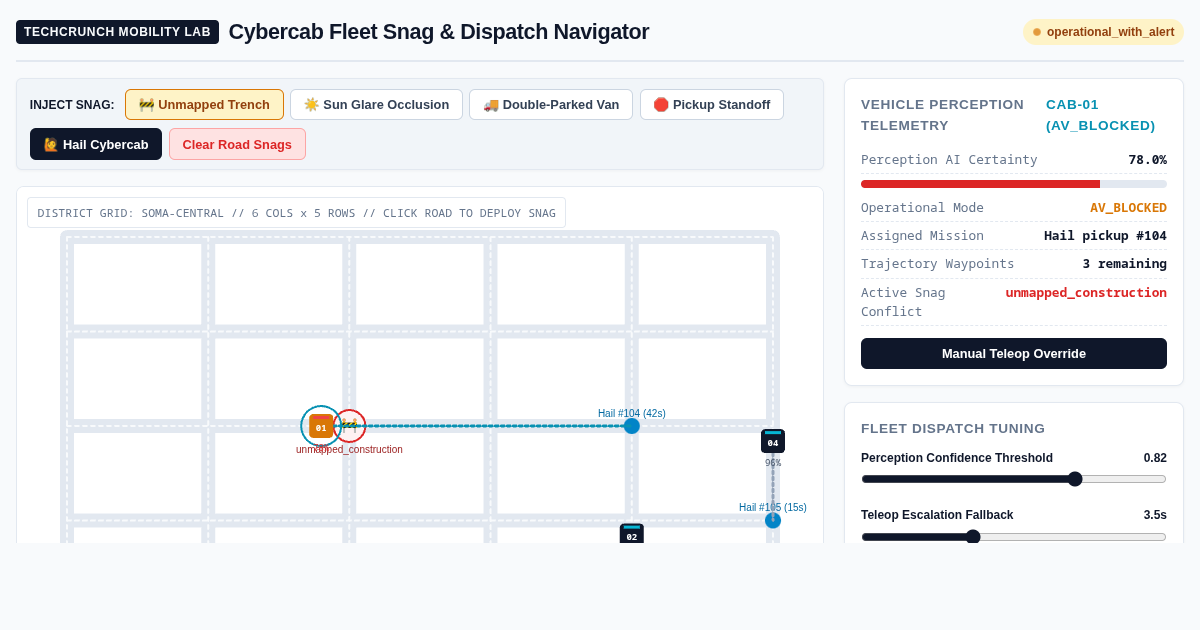Screen dimensions: 1200x630
Task: Click the 0.82 threshold value
Action: (1155, 458)
